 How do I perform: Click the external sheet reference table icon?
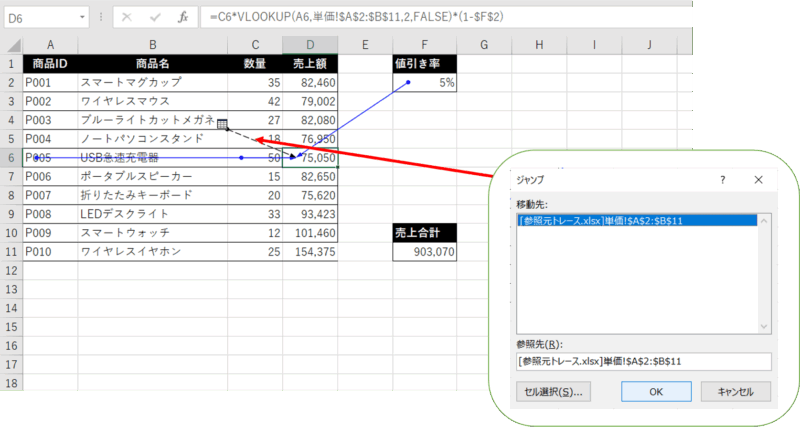pyautogui.click(x=222, y=121)
